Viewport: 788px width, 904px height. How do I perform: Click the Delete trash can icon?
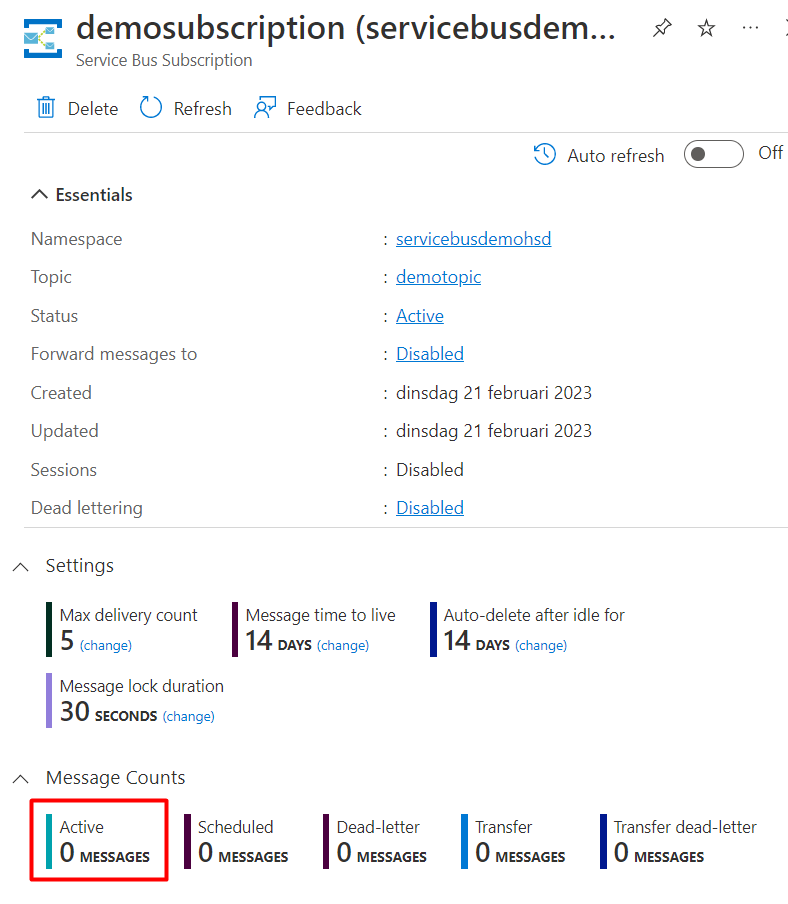tap(46, 108)
